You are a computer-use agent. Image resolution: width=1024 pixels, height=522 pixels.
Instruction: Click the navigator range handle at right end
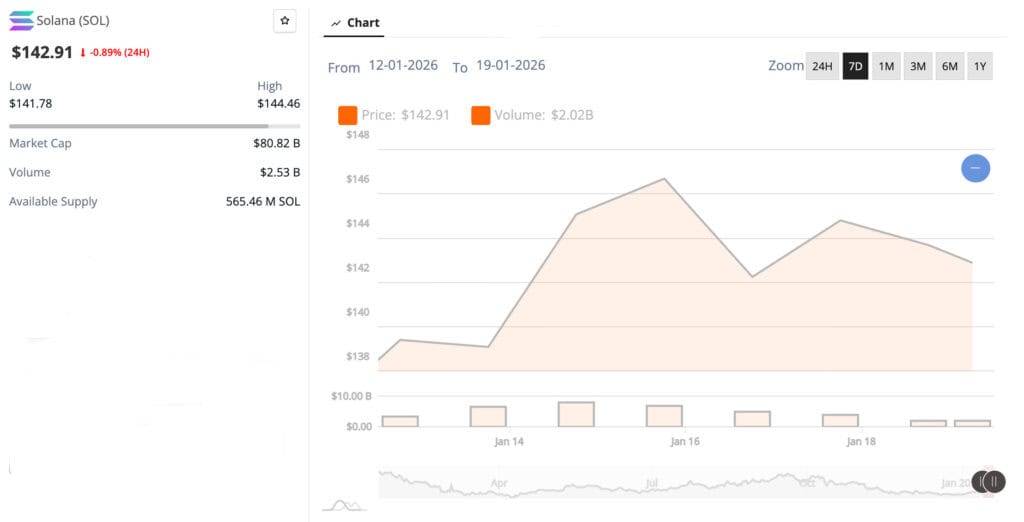point(991,482)
